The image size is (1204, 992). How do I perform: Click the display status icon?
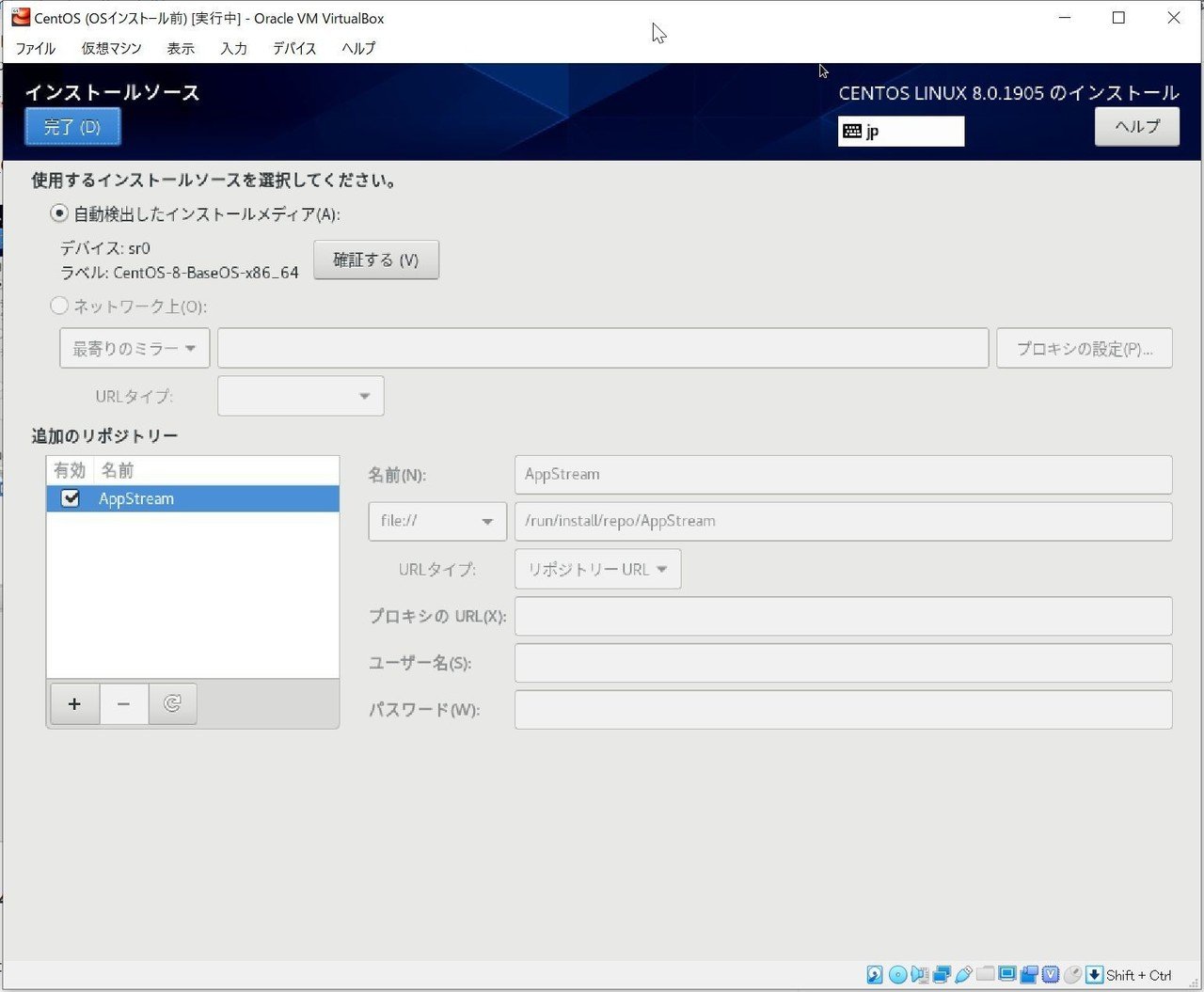(1007, 973)
